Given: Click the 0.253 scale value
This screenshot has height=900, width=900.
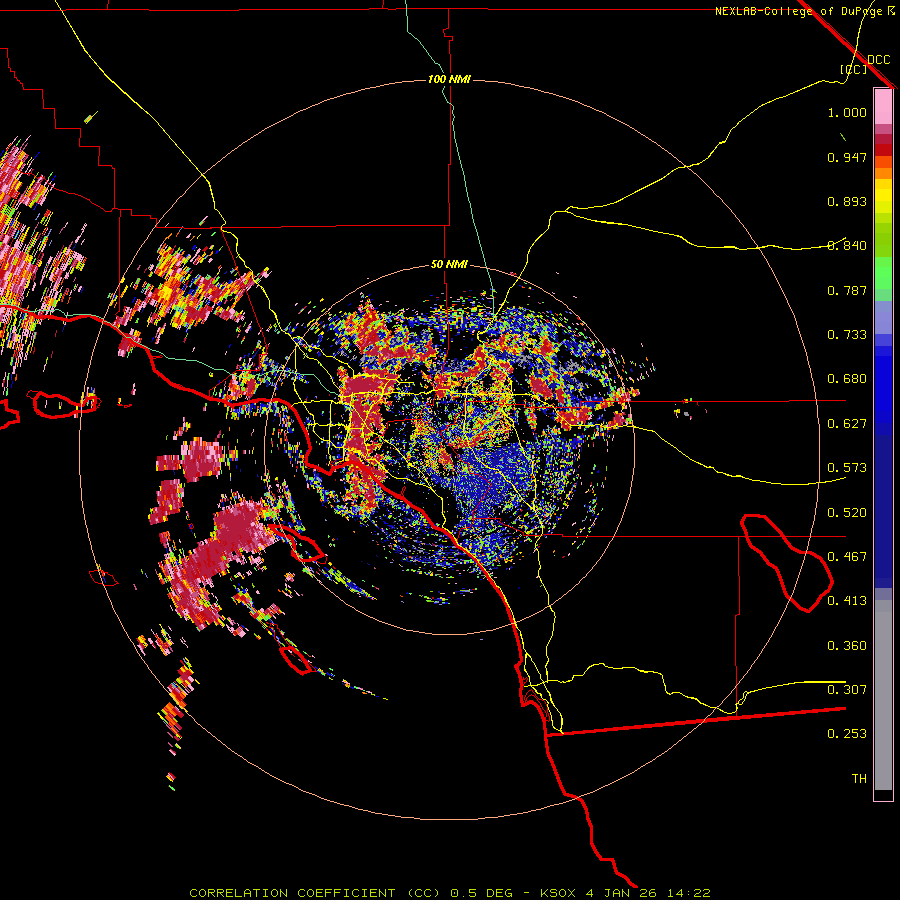Looking at the screenshot, I should coord(847,734).
